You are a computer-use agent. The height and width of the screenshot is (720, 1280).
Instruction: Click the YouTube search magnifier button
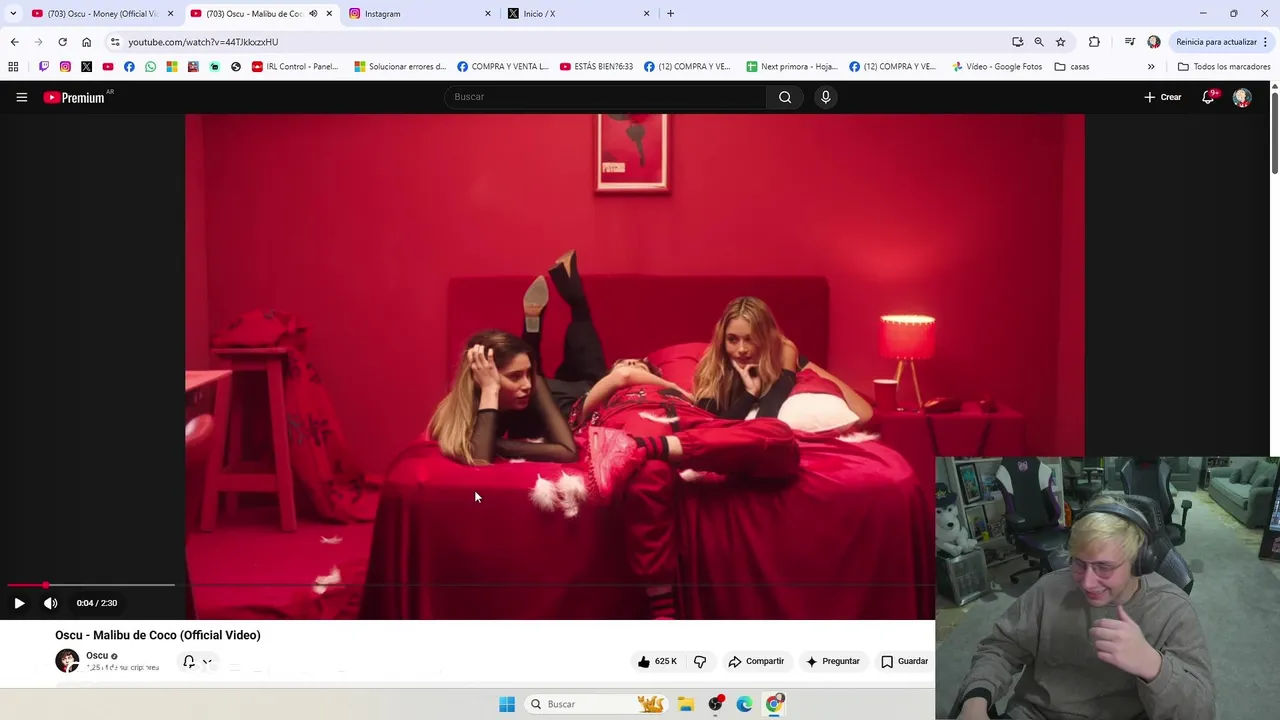coord(785,97)
